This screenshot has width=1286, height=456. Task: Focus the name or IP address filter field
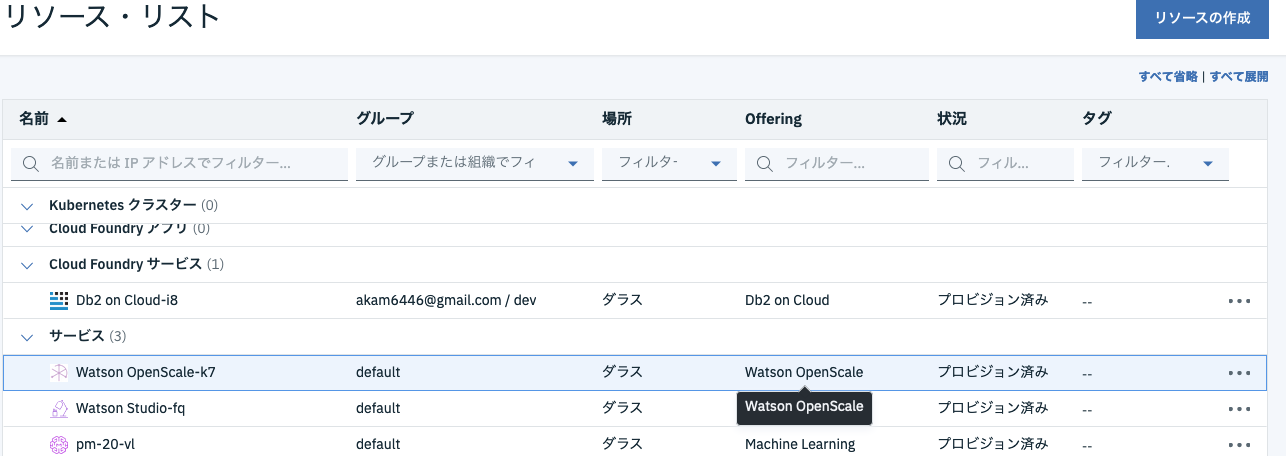click(179, 163)
